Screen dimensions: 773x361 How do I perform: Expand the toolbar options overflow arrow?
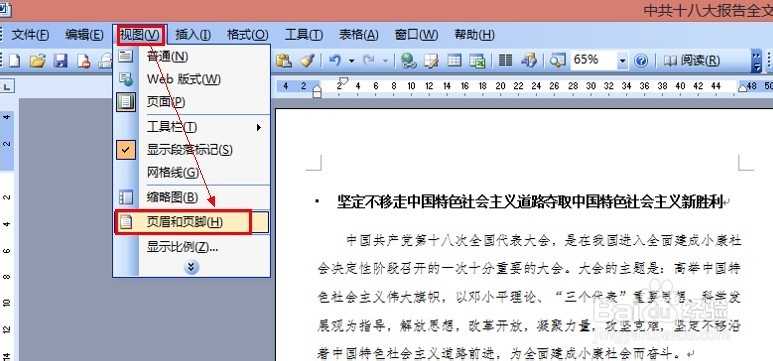(x=756, y=61)
